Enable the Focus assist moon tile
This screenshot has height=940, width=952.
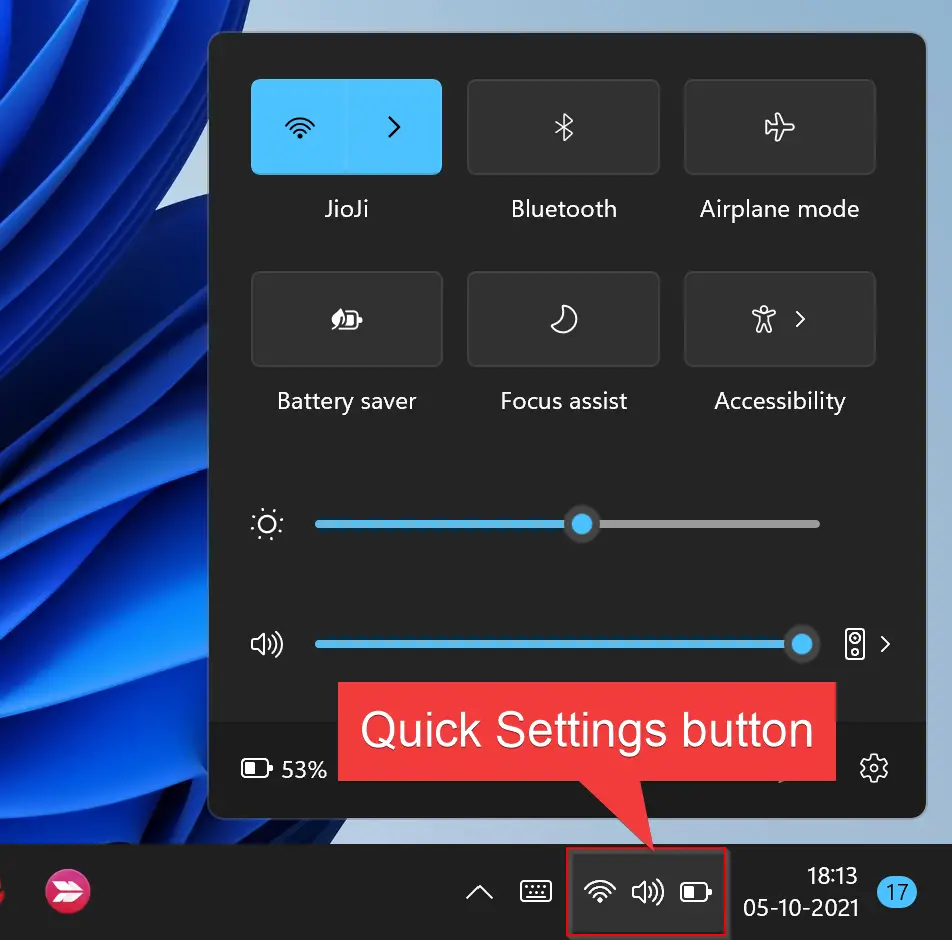pos(563,319)
